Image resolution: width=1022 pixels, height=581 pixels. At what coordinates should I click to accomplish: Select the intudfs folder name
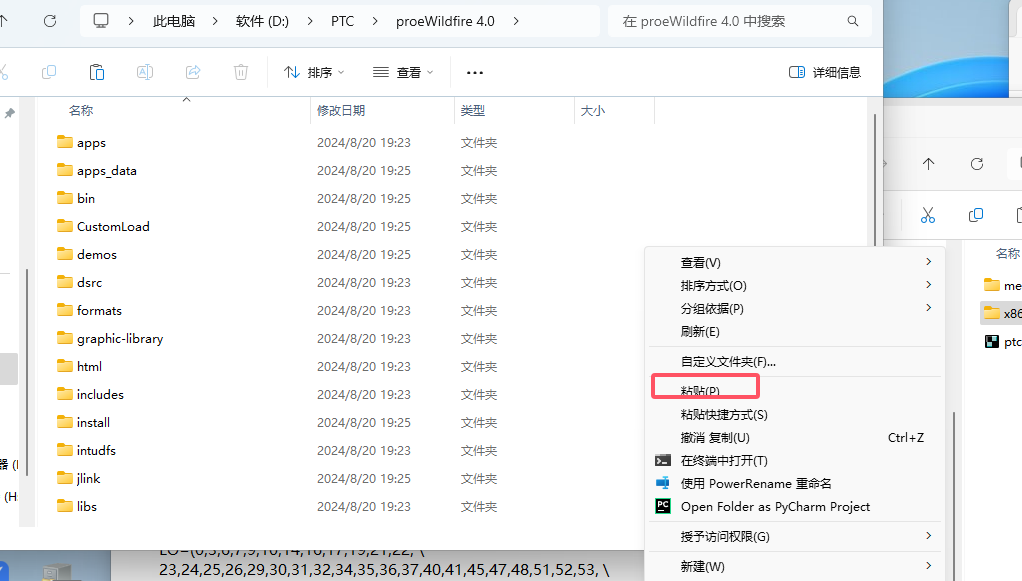click(96, 451)
